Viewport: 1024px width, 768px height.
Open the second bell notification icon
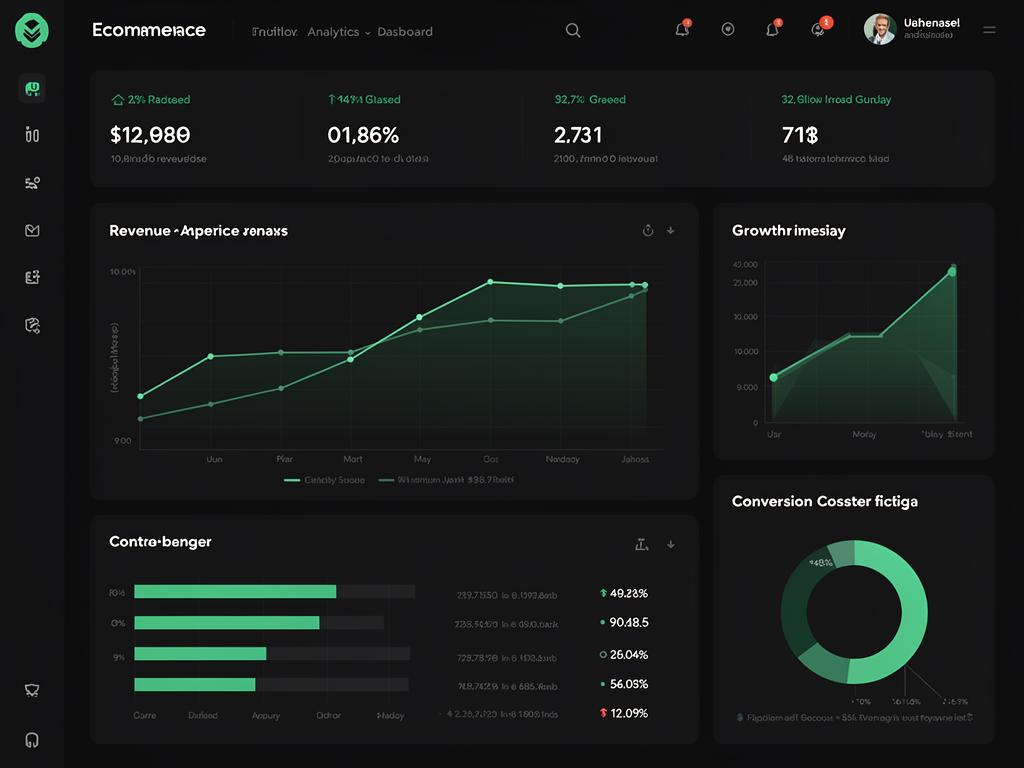(x=772, y=29)
